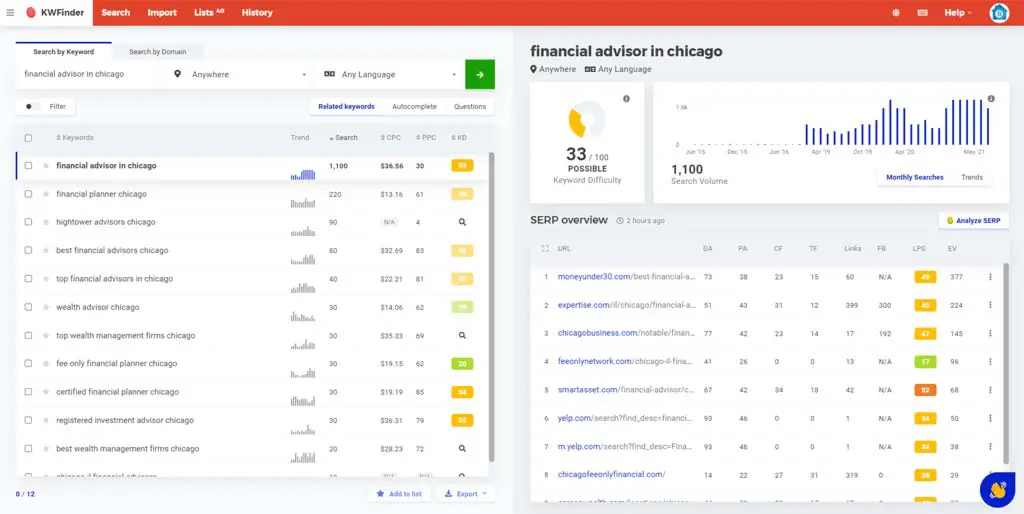Star the financial planner chicago keyword
Viewport: 1024px width, 514px height.
click(x=46, y=194)
